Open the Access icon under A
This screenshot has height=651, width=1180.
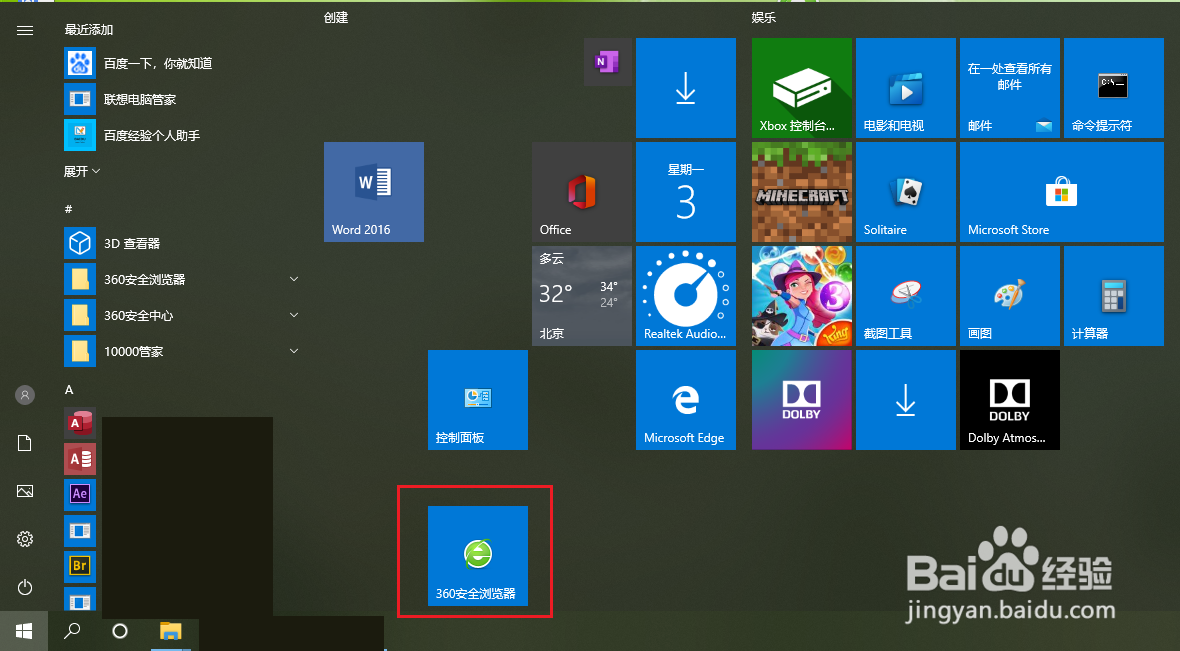pyautogui.click(x=80, y=423)
